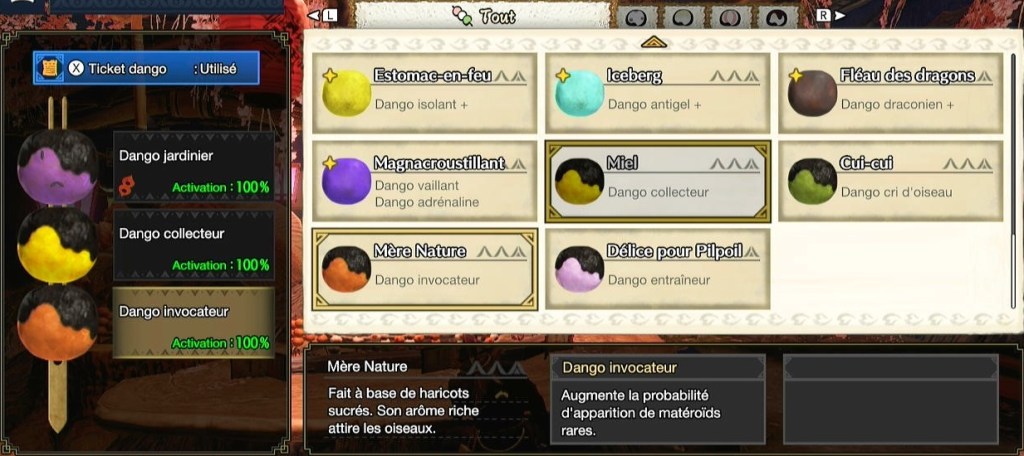Toggle the Mère Nature dango selection

pos(425,269)
